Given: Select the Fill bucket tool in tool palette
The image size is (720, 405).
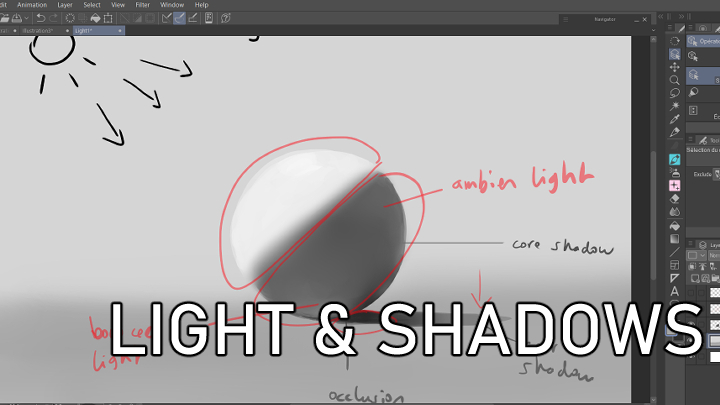Looking at the screenshot, I should (x=675, y=226).
